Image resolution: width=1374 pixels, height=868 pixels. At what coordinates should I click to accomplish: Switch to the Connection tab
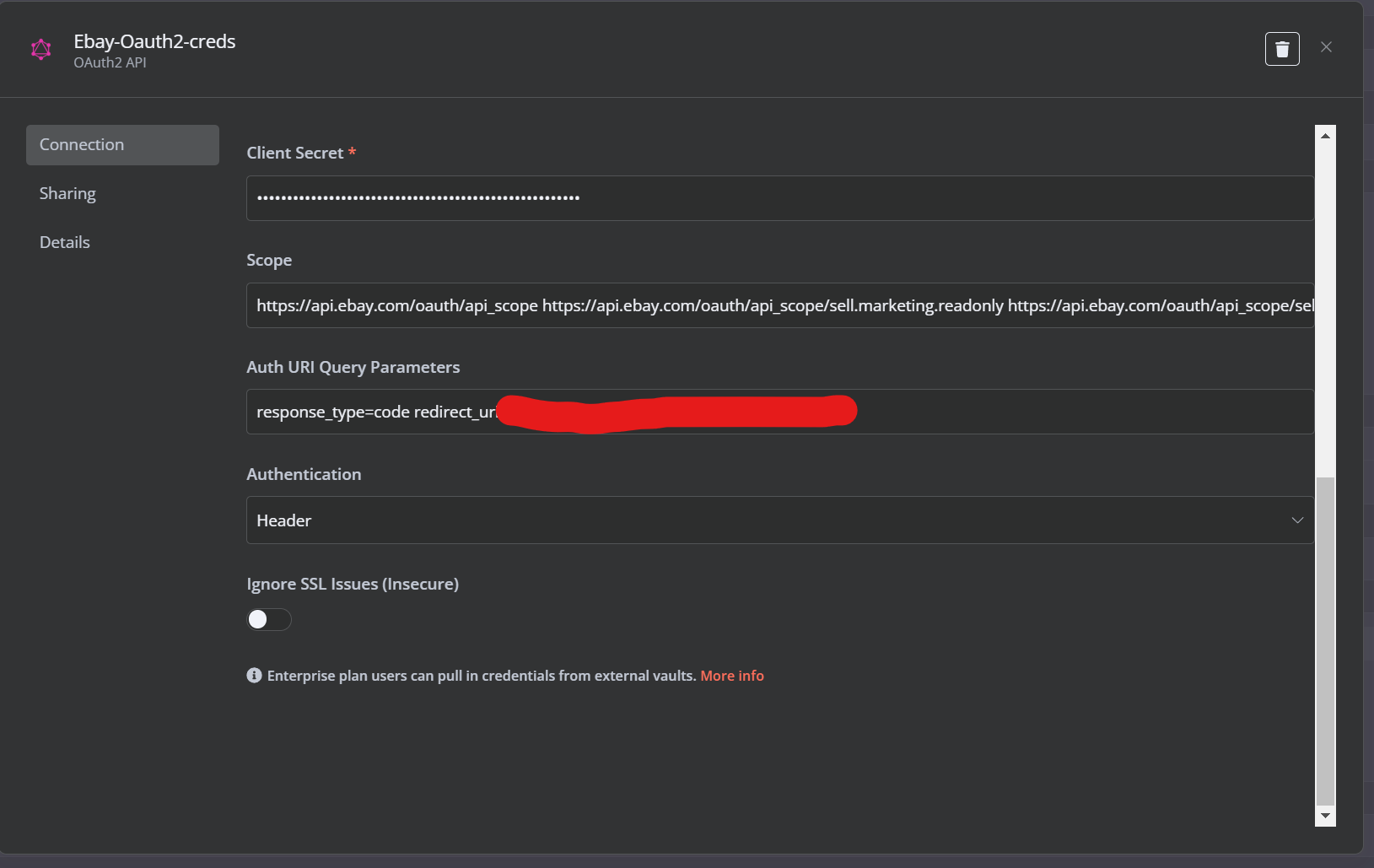(x=122, y=145)
